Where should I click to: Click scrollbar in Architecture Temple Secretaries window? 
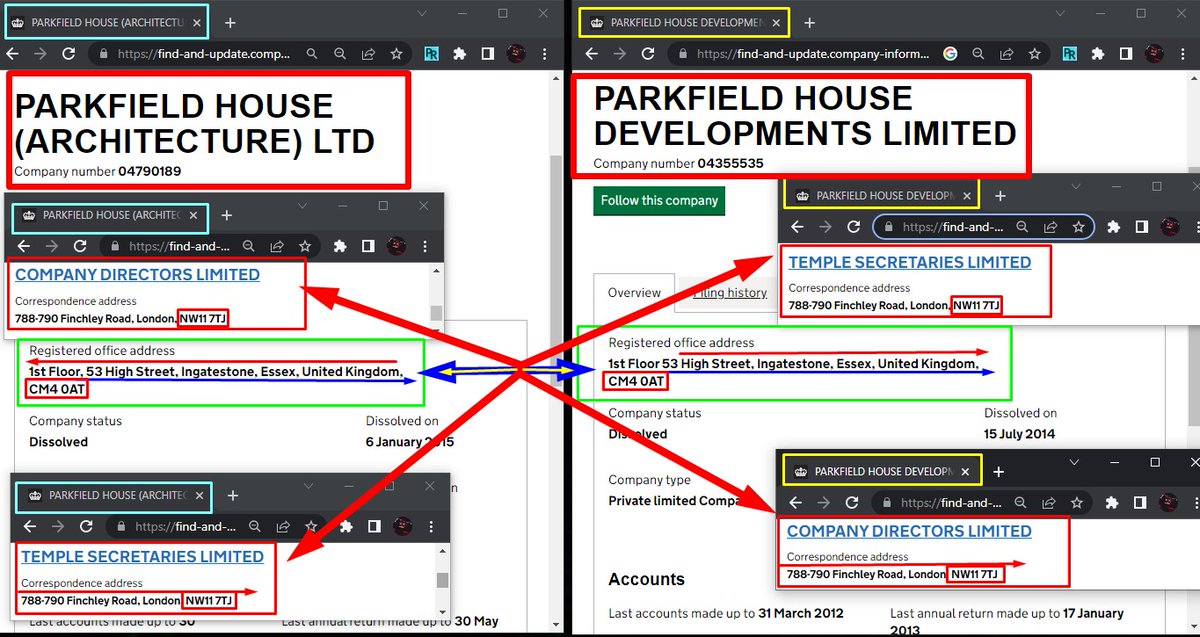coord(442,580)
